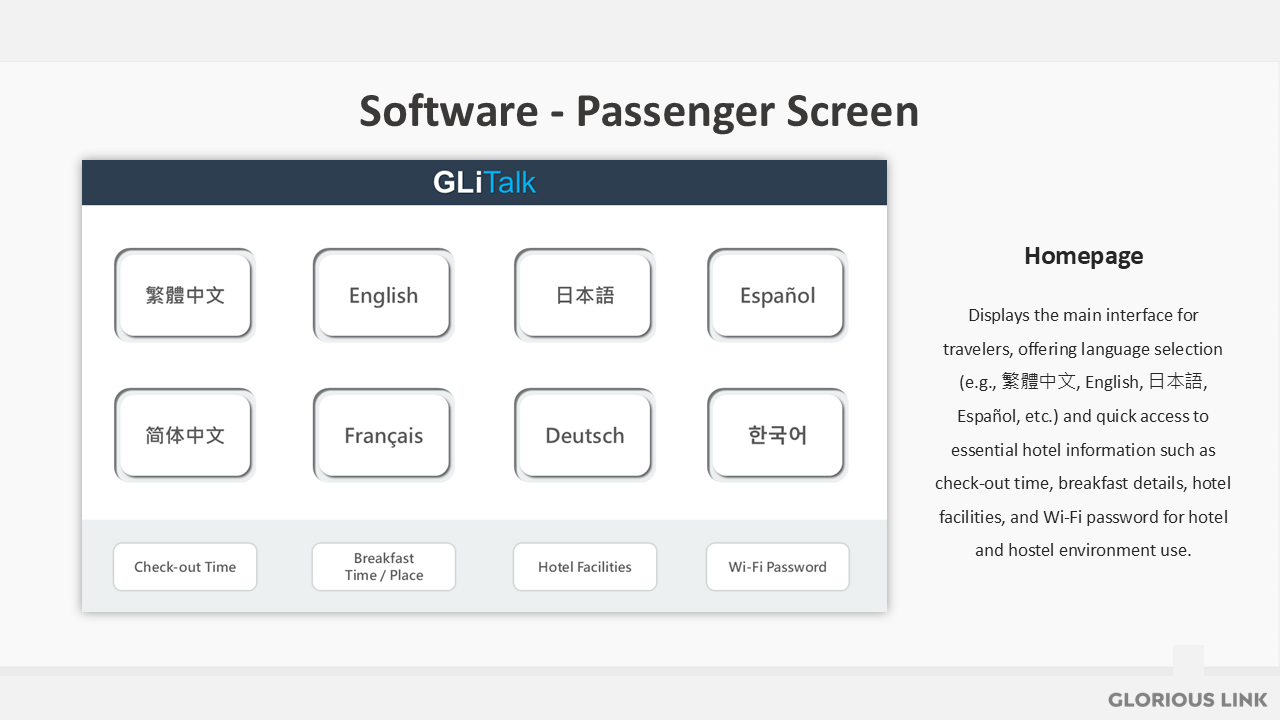Click the Homepage description paragraph
This screenshot has width=1280, height=720.
[1083, 432]
